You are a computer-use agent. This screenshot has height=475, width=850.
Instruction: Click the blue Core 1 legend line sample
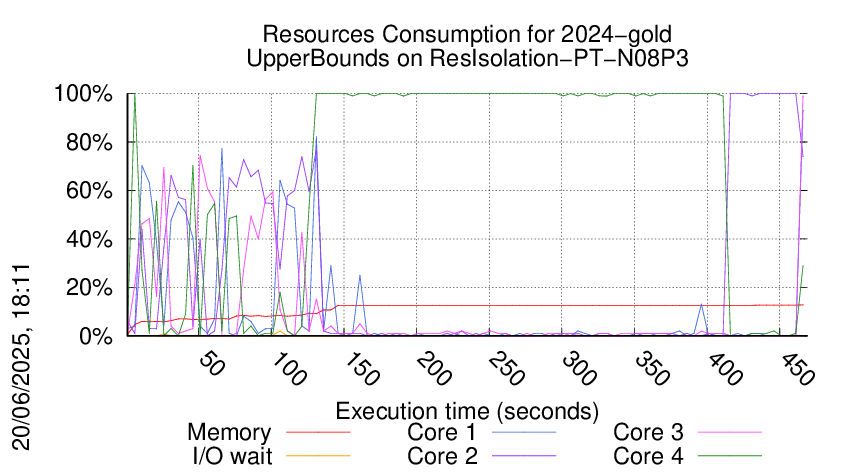[x=524, y=432]
